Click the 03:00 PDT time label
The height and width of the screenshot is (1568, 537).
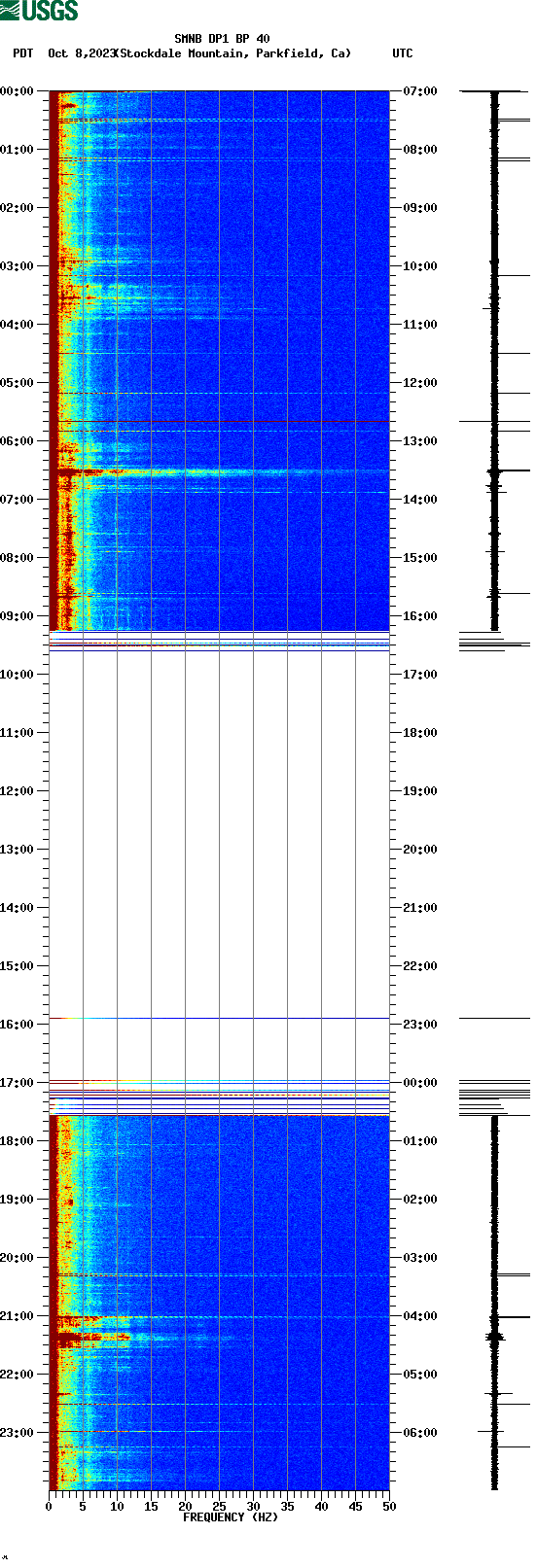point(18,266)
